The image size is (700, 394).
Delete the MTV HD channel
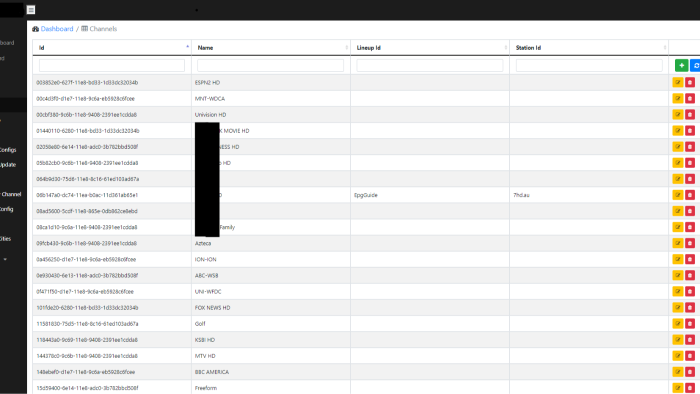coord(690,356)
